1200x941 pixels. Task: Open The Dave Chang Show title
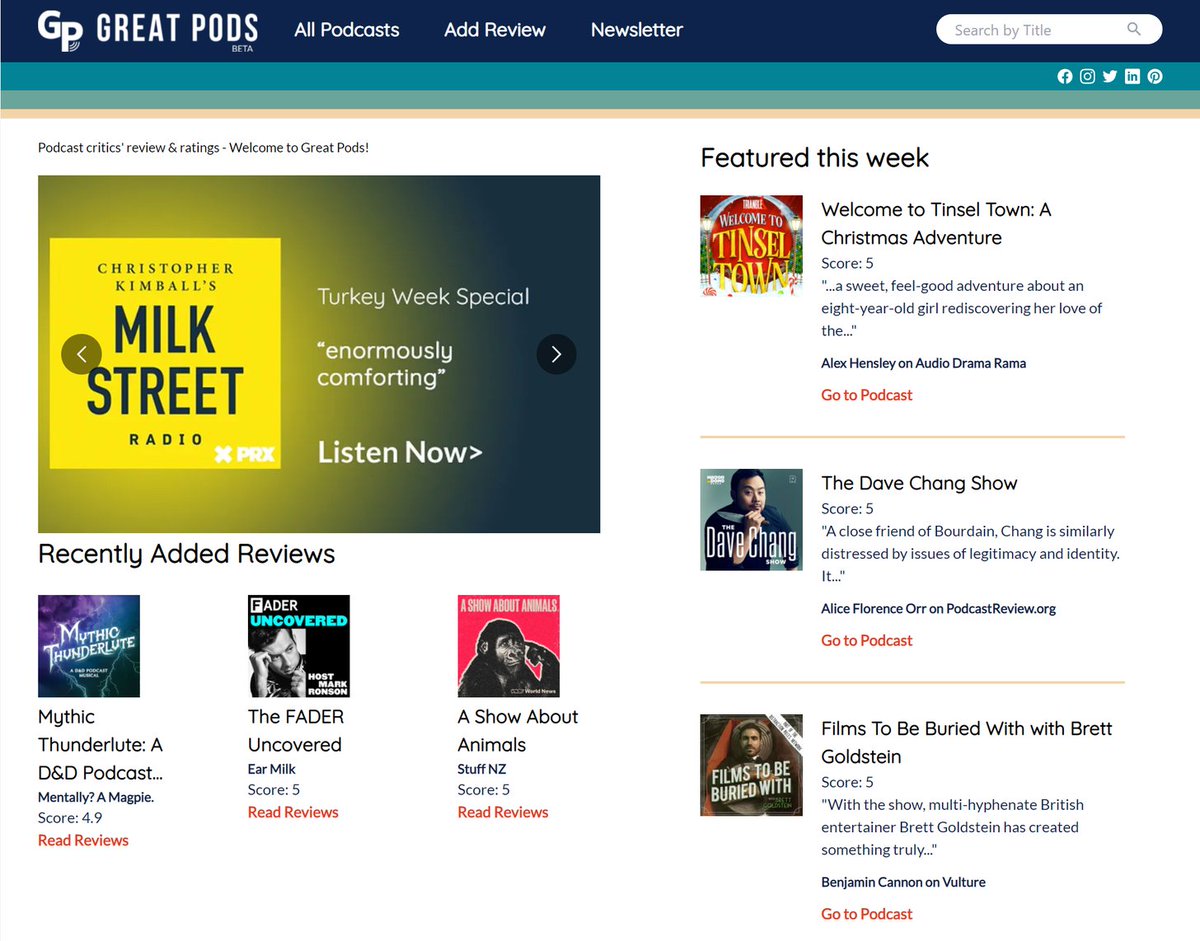[x=919, y=483]
